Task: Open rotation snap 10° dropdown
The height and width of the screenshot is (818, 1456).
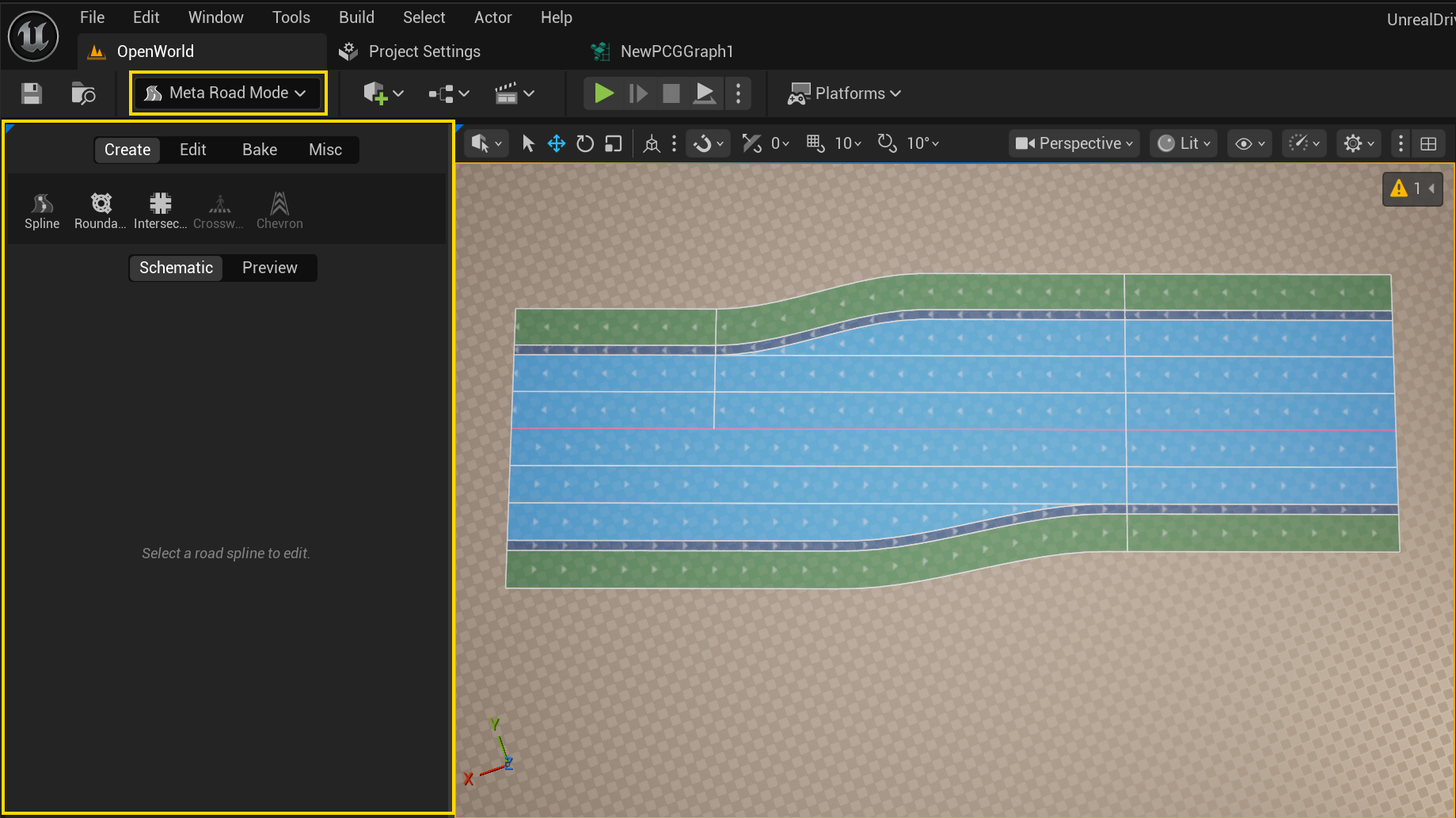Action: pyautogui.click(x=923, y=143)
